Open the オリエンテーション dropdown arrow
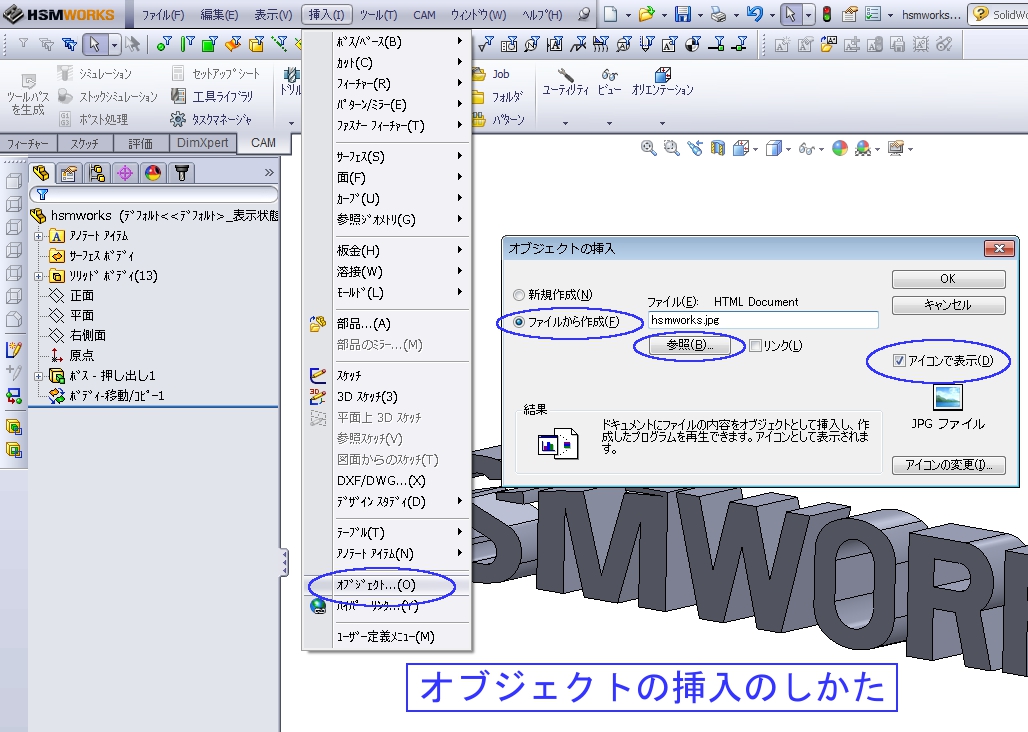1028x732 pixels. pyautogui.click(x=662, y=123)
